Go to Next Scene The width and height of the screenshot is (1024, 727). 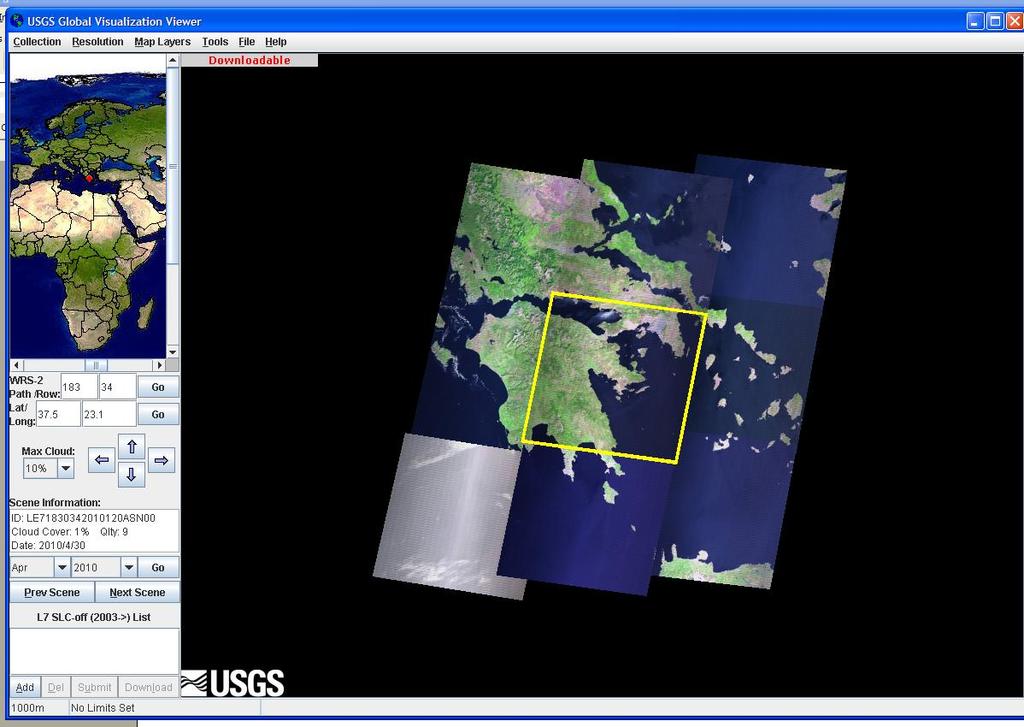137,592
